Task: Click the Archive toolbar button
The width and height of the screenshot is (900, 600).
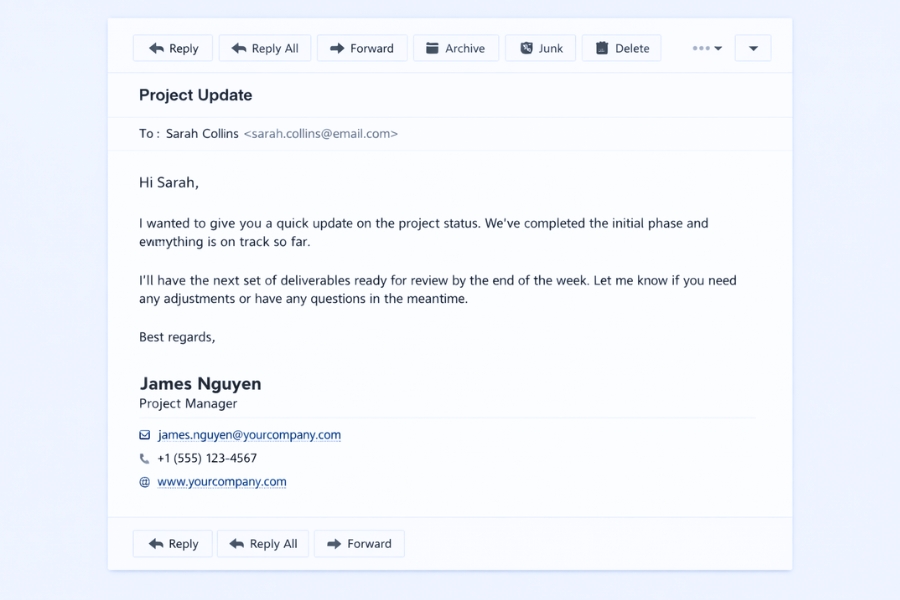Action: (456, 47)
